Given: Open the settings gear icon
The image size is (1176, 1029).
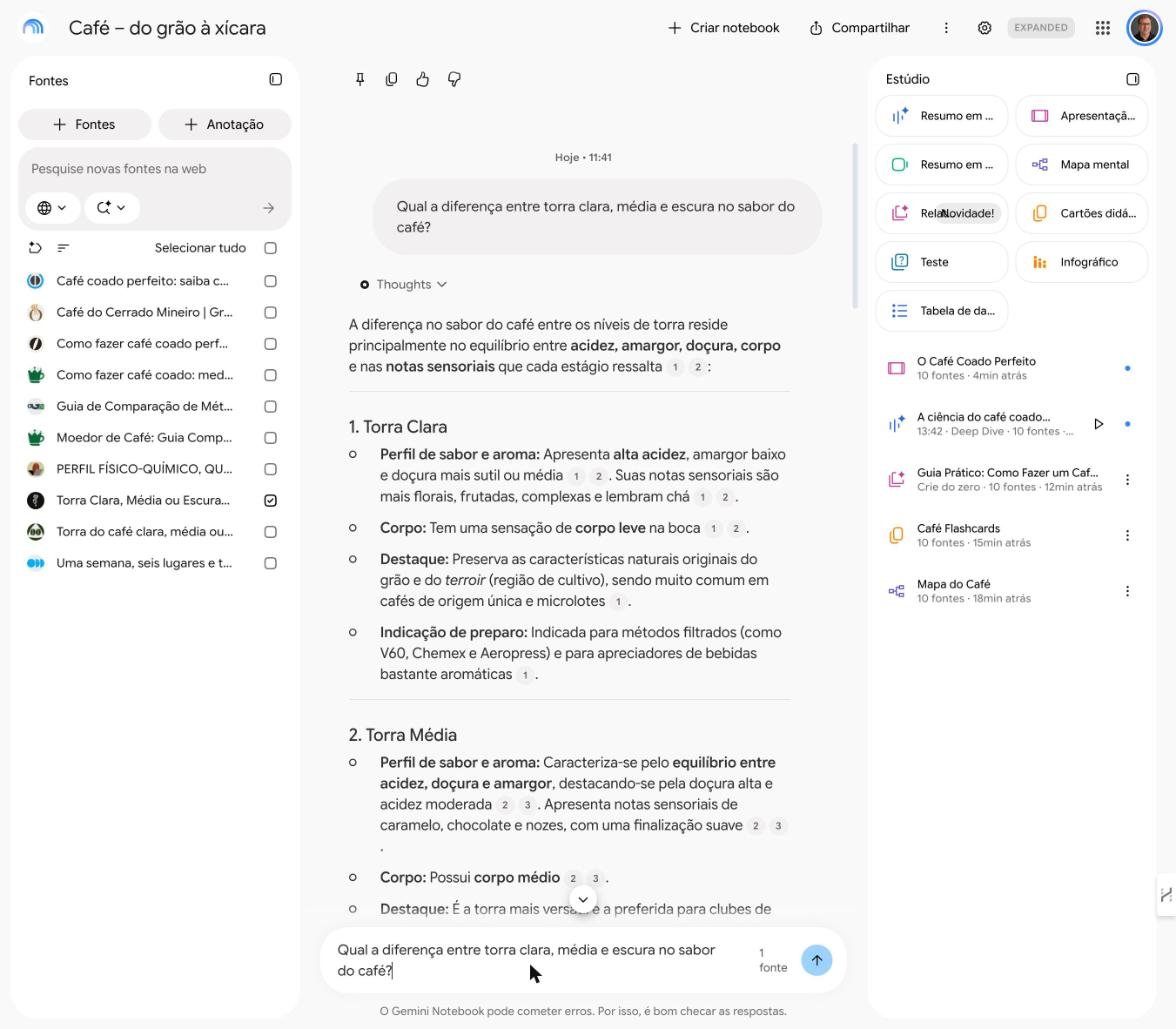Looking at the screenshot, I should pos(984,28).
